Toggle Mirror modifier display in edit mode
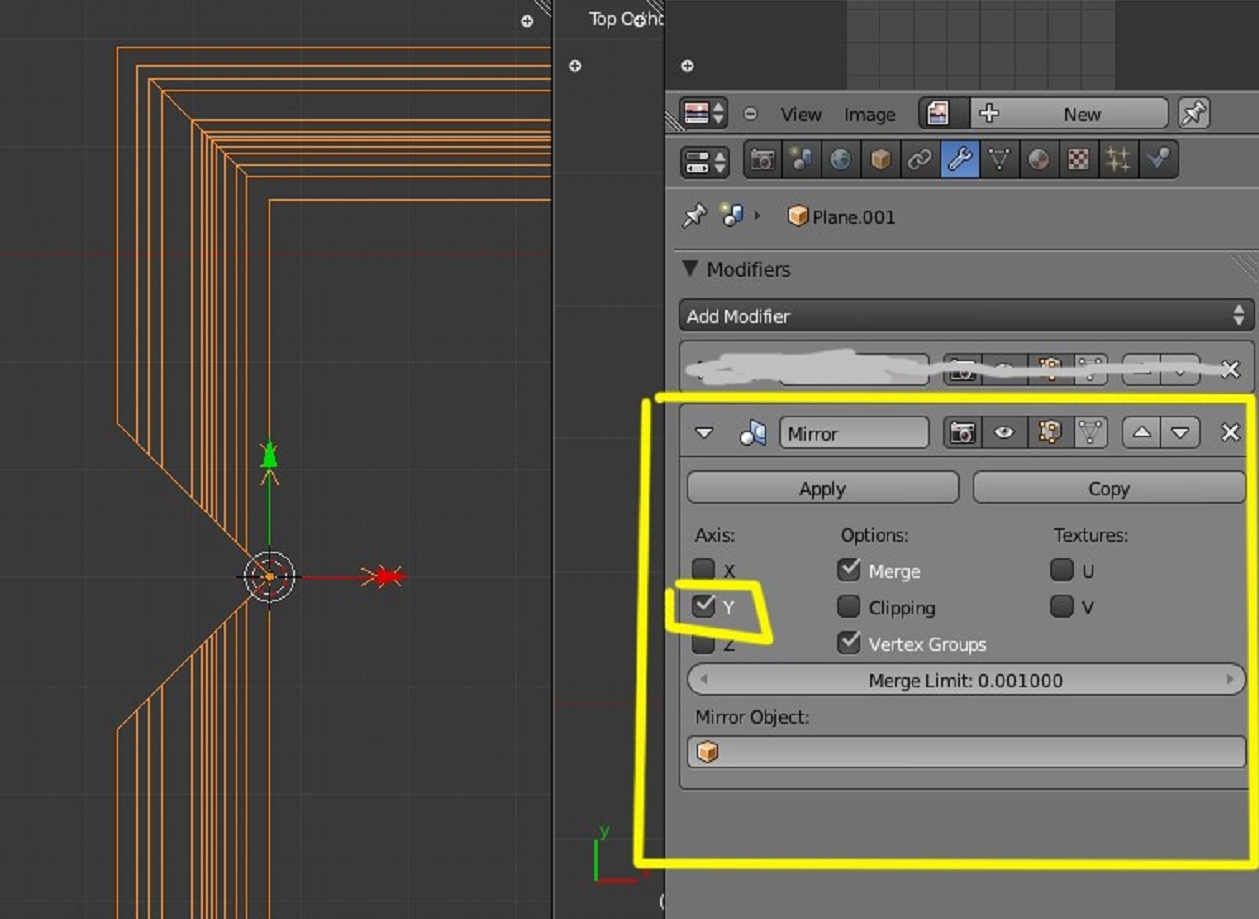This screenshot has height=919, width=1259. [x=1048, y=433]
